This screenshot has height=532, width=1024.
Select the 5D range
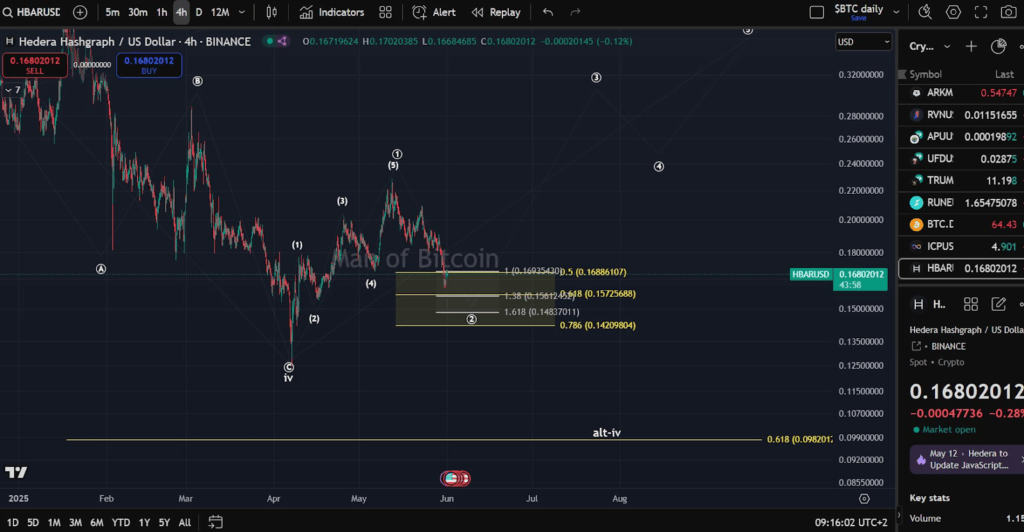click(x=33, y=522)
